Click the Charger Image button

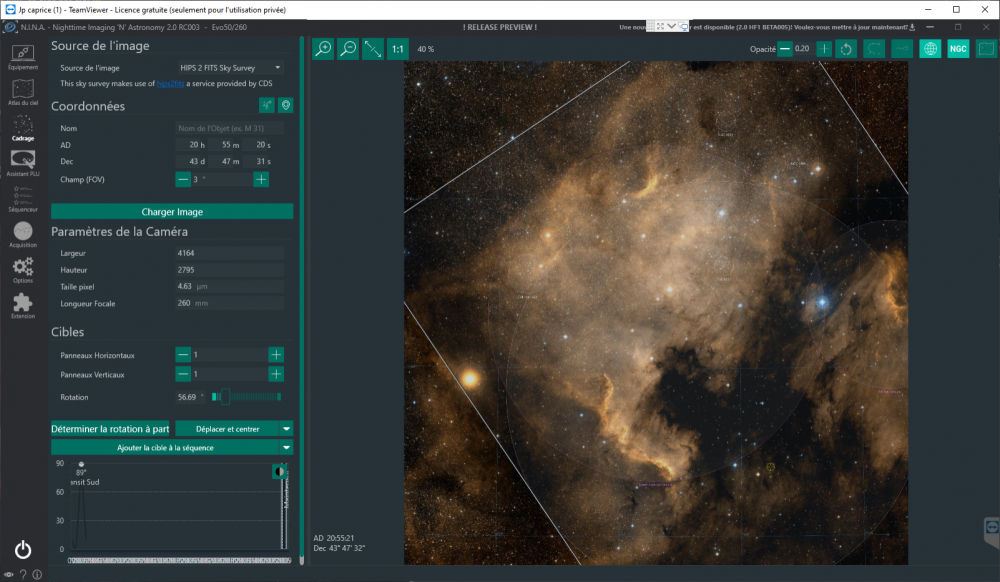click(x=172, y=212)
